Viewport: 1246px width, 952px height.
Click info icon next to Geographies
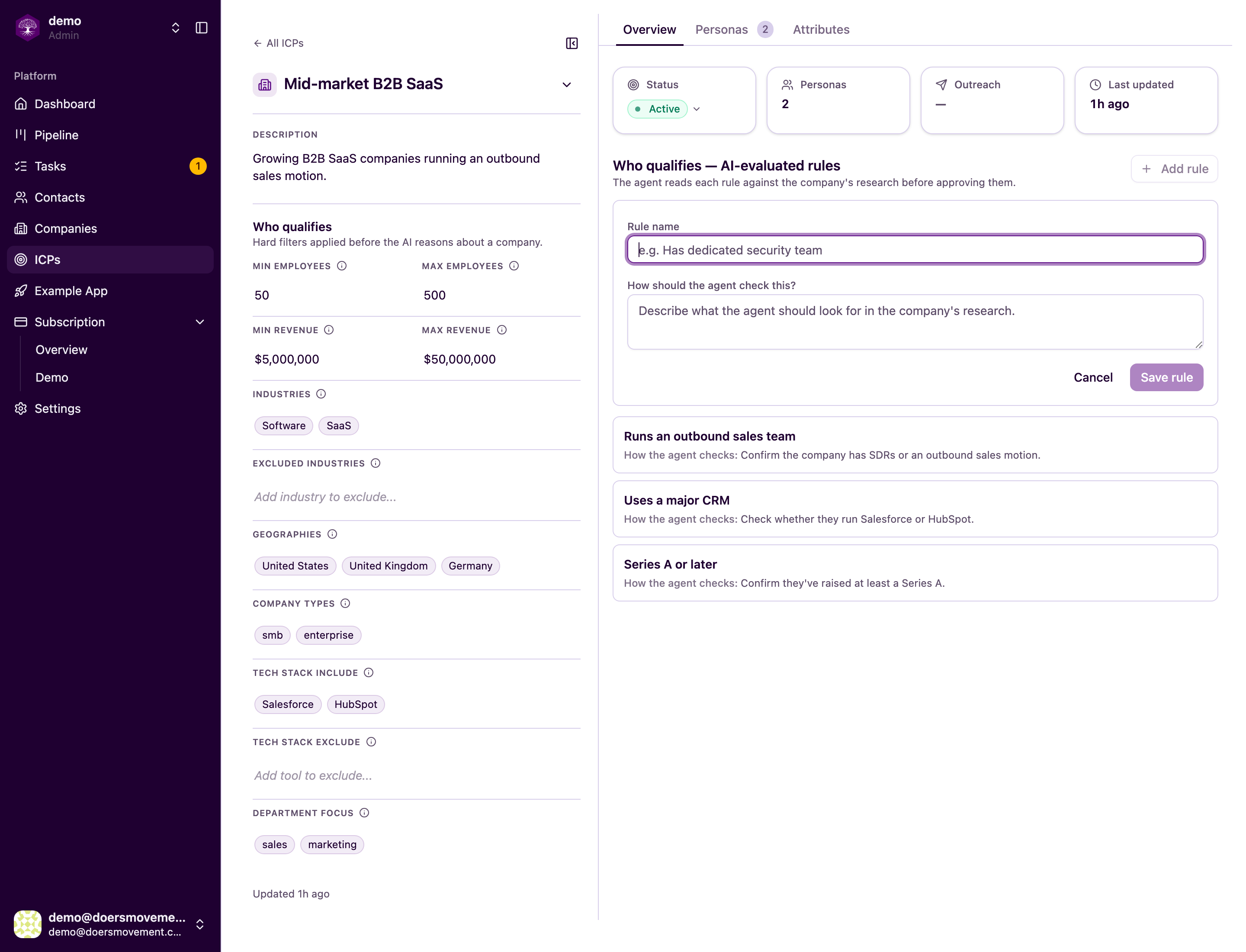pos(332,534)
